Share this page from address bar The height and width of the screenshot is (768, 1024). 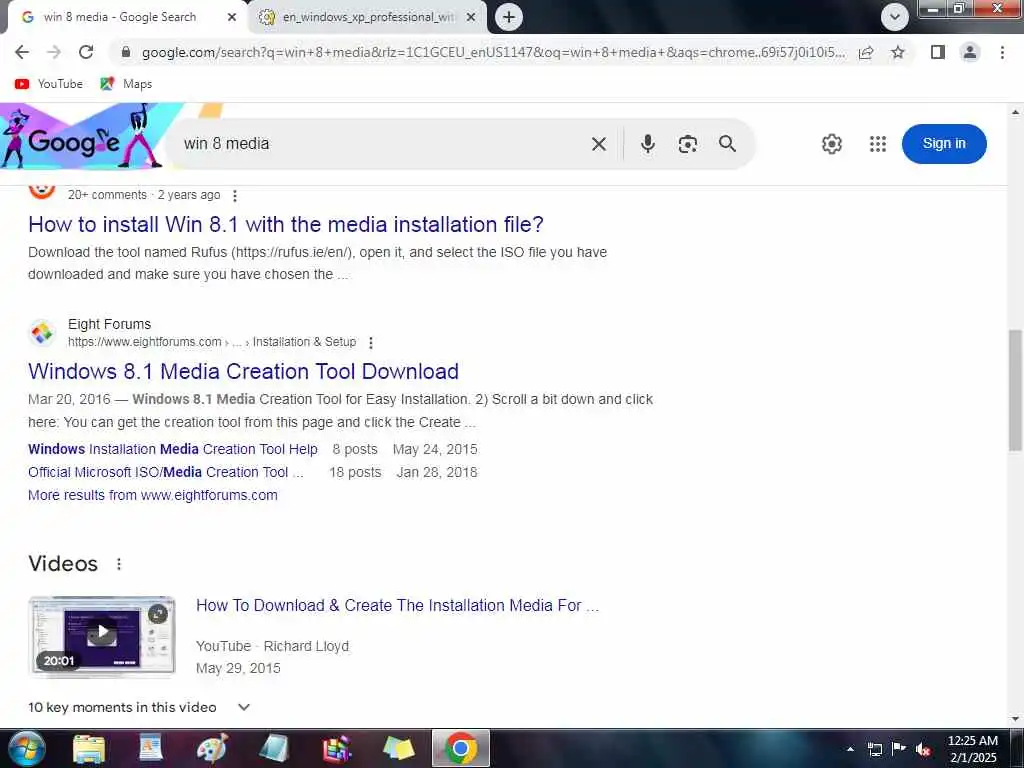coord(866,52)
